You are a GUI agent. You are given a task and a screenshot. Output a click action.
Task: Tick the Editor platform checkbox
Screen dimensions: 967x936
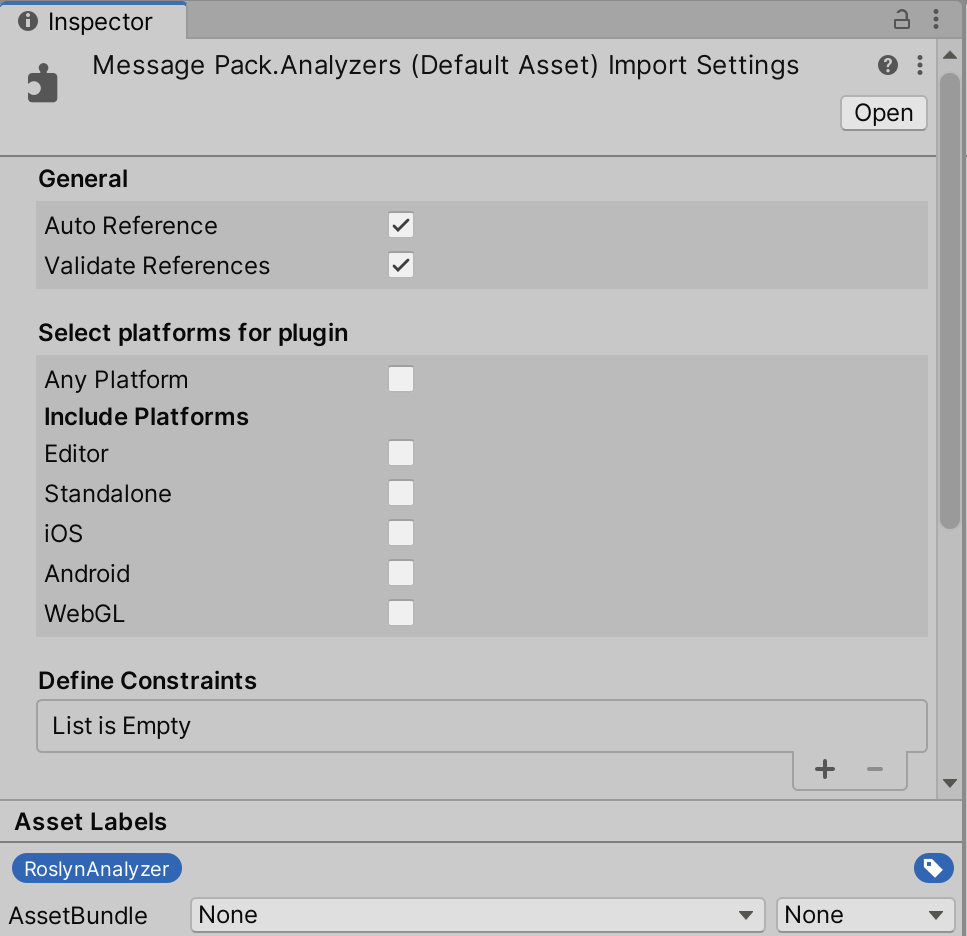401,453
